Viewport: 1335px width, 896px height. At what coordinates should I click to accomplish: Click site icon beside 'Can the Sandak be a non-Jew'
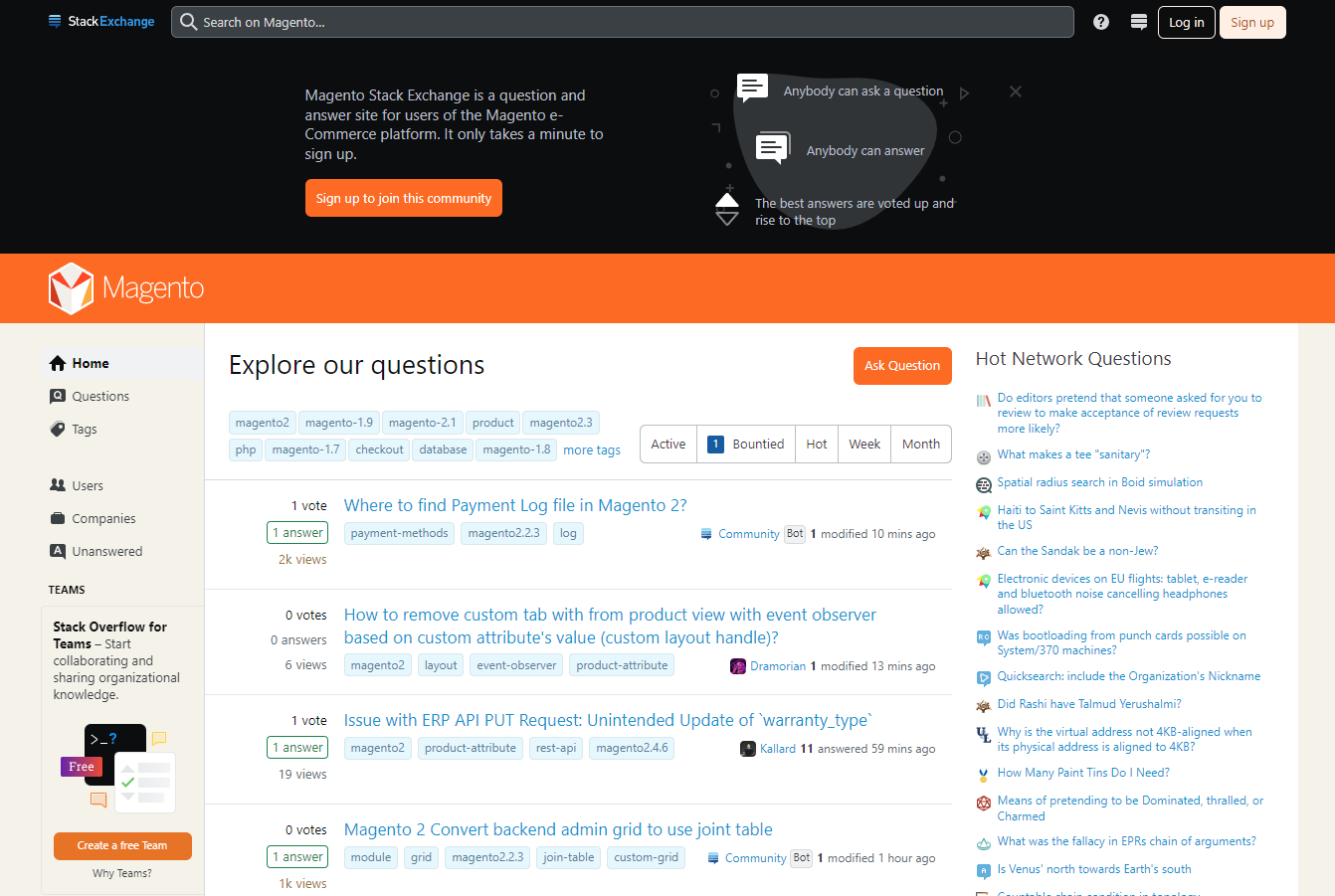[x=984, y=553]
